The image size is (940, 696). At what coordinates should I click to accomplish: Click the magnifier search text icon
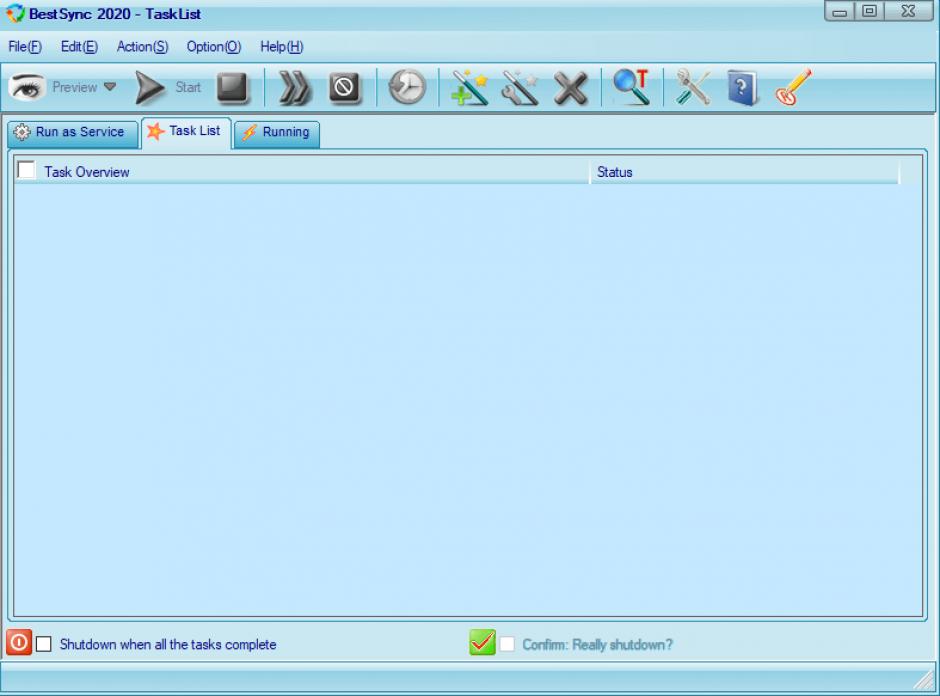[x=631, y=87]
